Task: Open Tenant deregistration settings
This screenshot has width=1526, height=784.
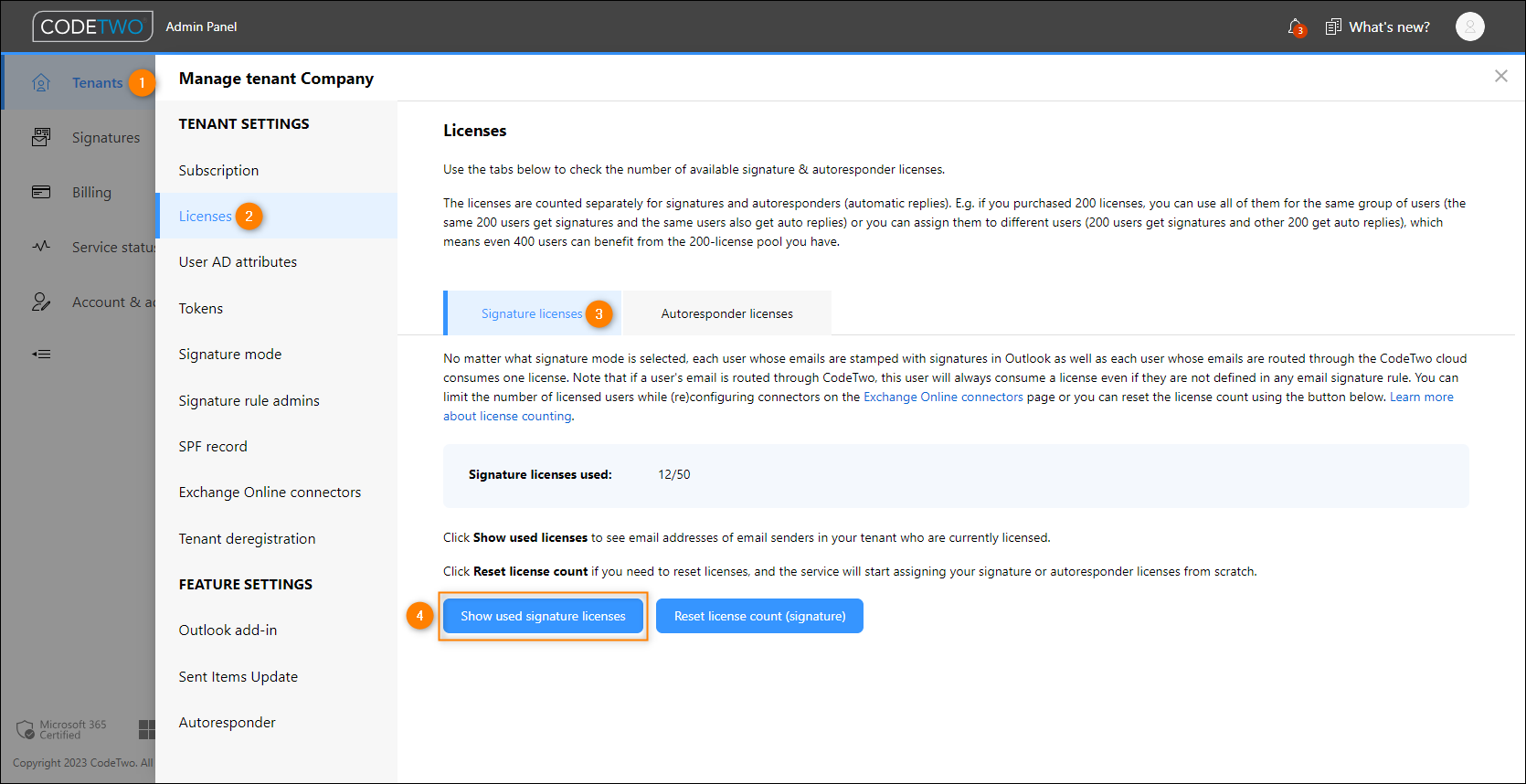Action: click(x=247, y=538)
